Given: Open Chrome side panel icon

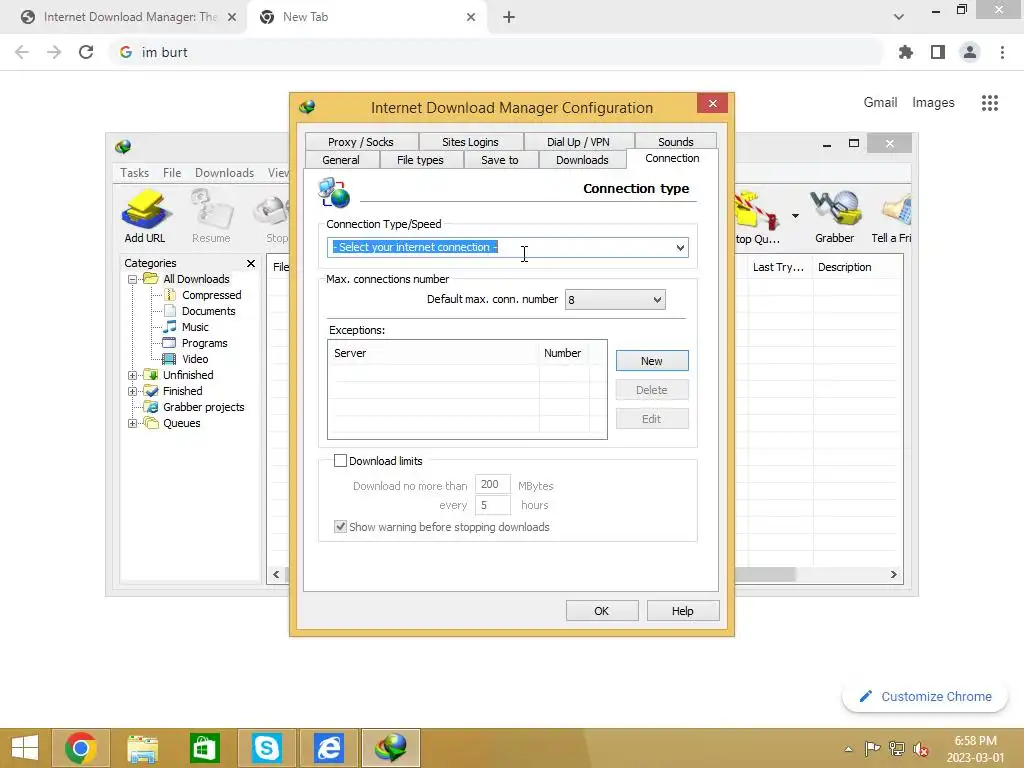Looking at the screenshot, I should (938, 52).
